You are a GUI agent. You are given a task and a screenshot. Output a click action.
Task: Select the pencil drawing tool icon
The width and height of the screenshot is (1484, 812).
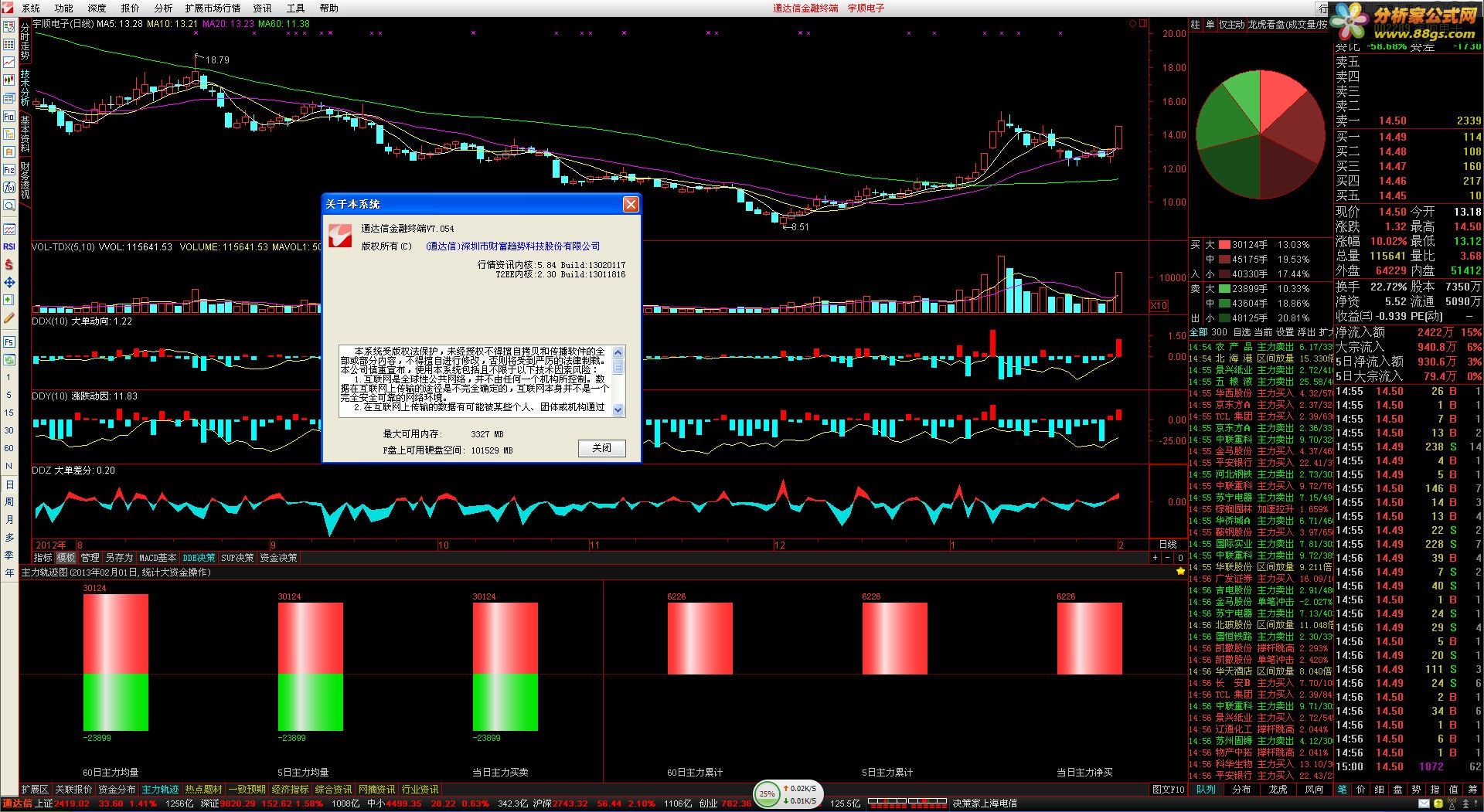click(x=9, y=318)
